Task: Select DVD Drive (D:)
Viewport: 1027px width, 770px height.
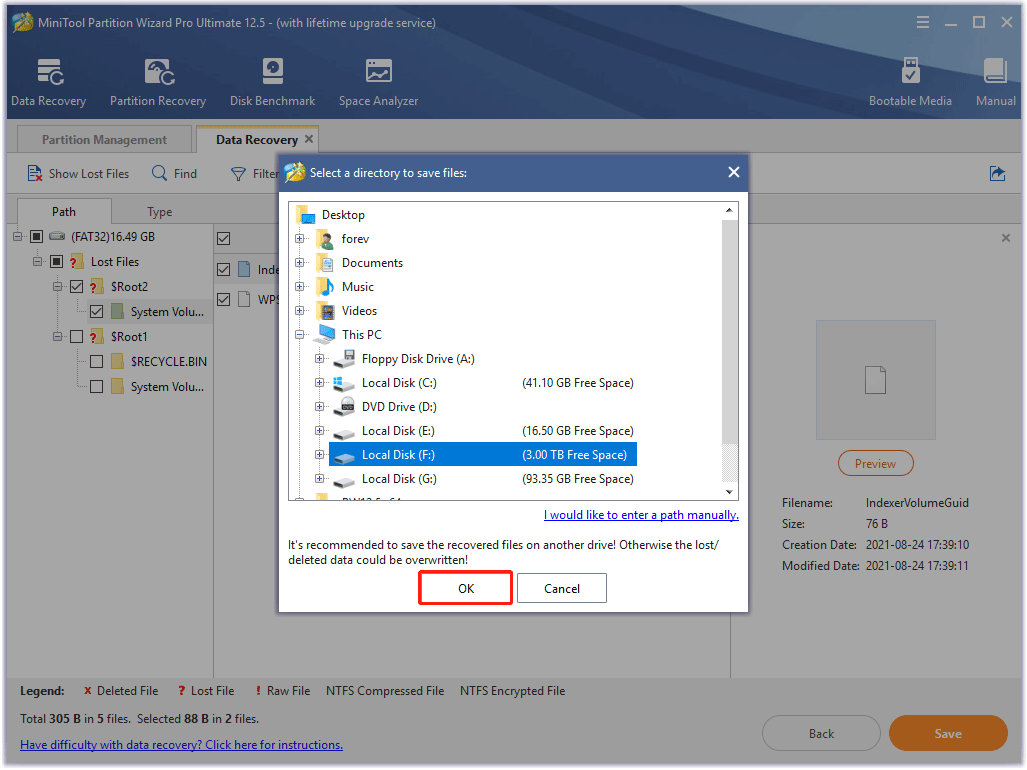Action: click(399, 407)
